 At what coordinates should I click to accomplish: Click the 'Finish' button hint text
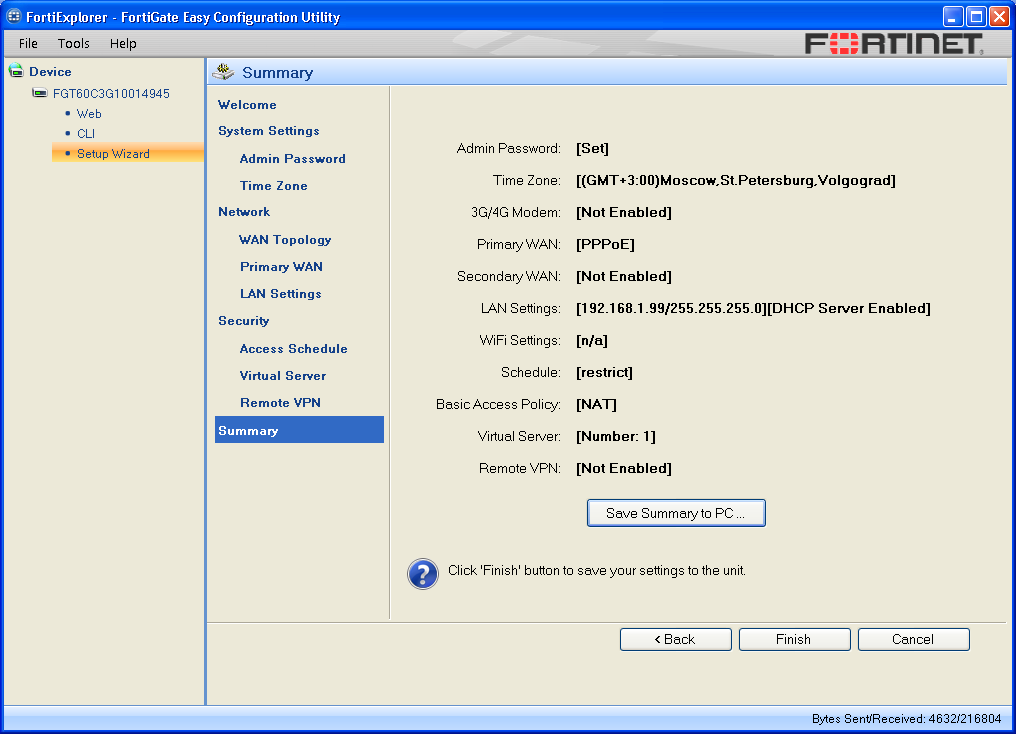click(597, 571)
